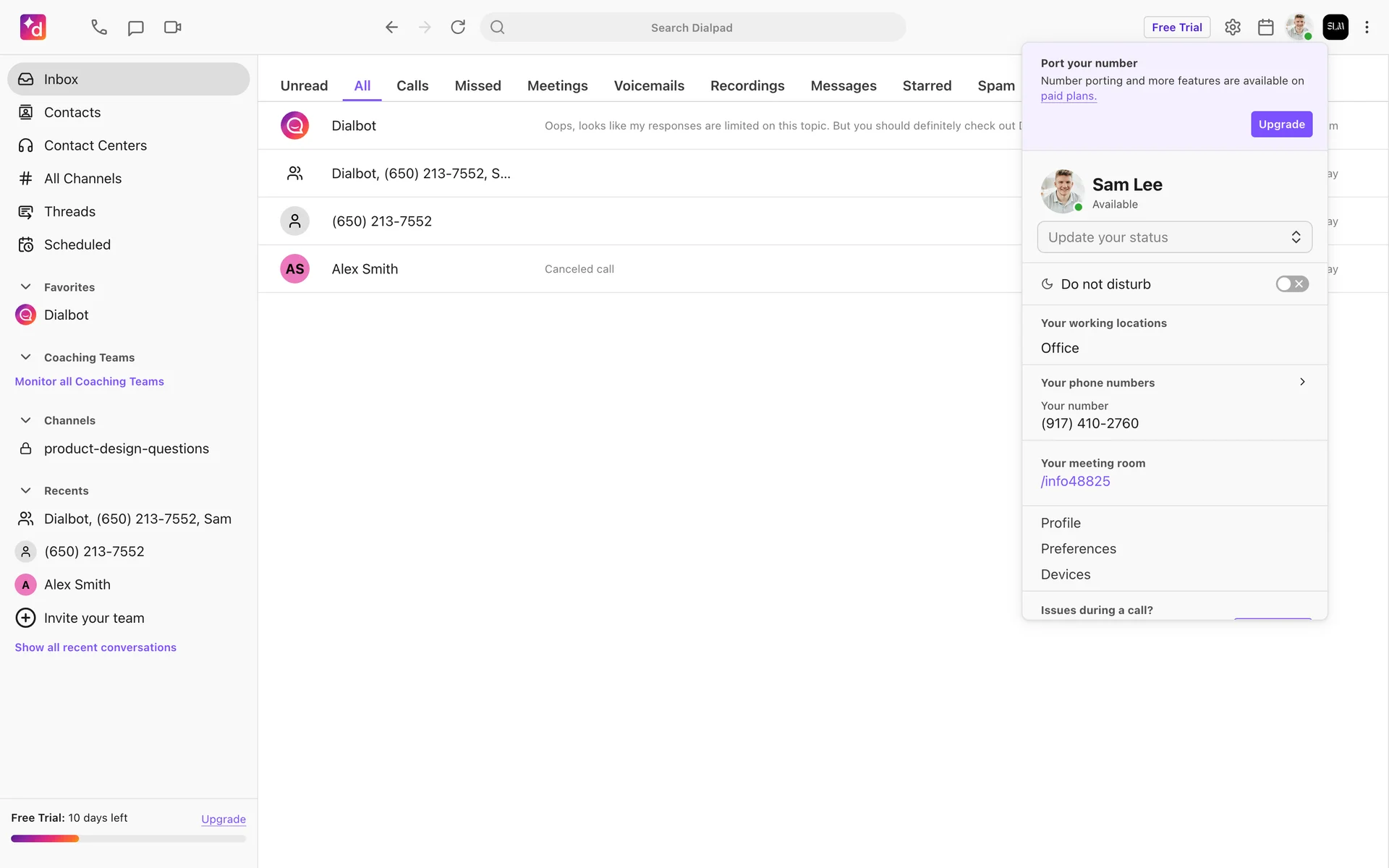Viewport: 1389px width, 868px height.
Task: Open the Update your status dropdown
Action: (x=1174, y=237)
